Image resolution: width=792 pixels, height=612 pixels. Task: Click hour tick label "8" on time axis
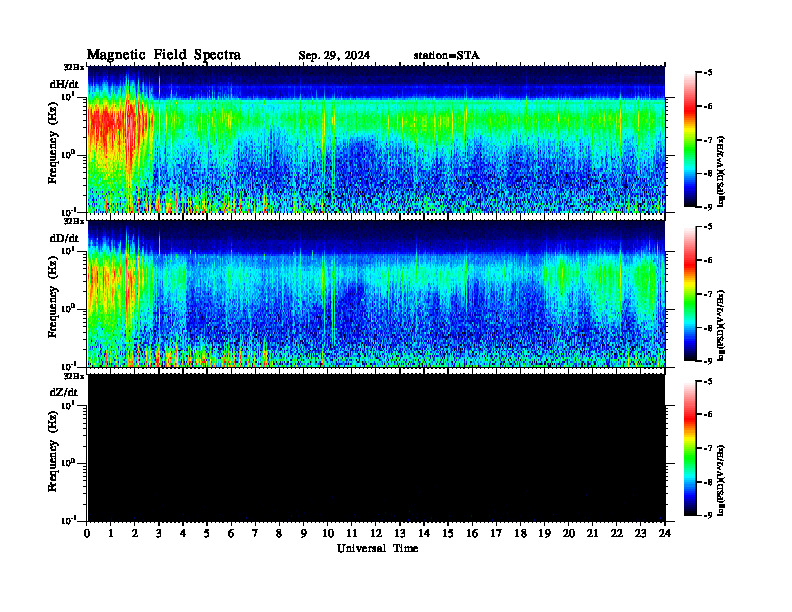[x=279, y=534]
